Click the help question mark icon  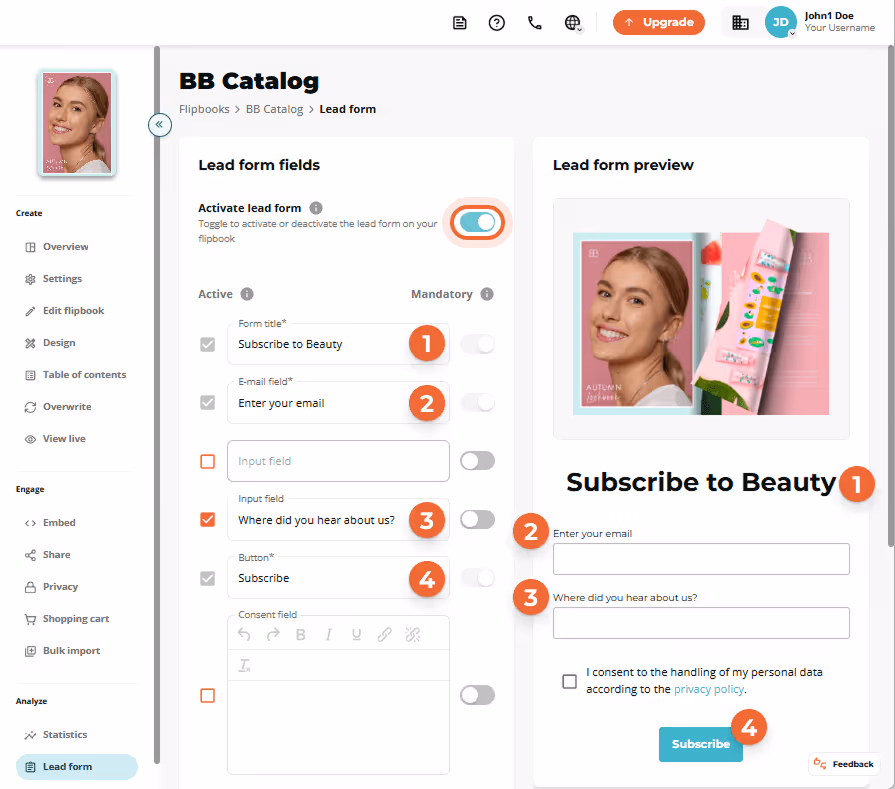point(497,23)
